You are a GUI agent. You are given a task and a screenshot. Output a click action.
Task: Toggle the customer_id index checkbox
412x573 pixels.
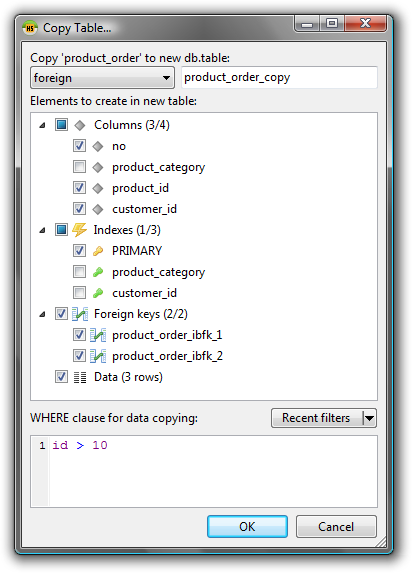[x=79, y=293]
